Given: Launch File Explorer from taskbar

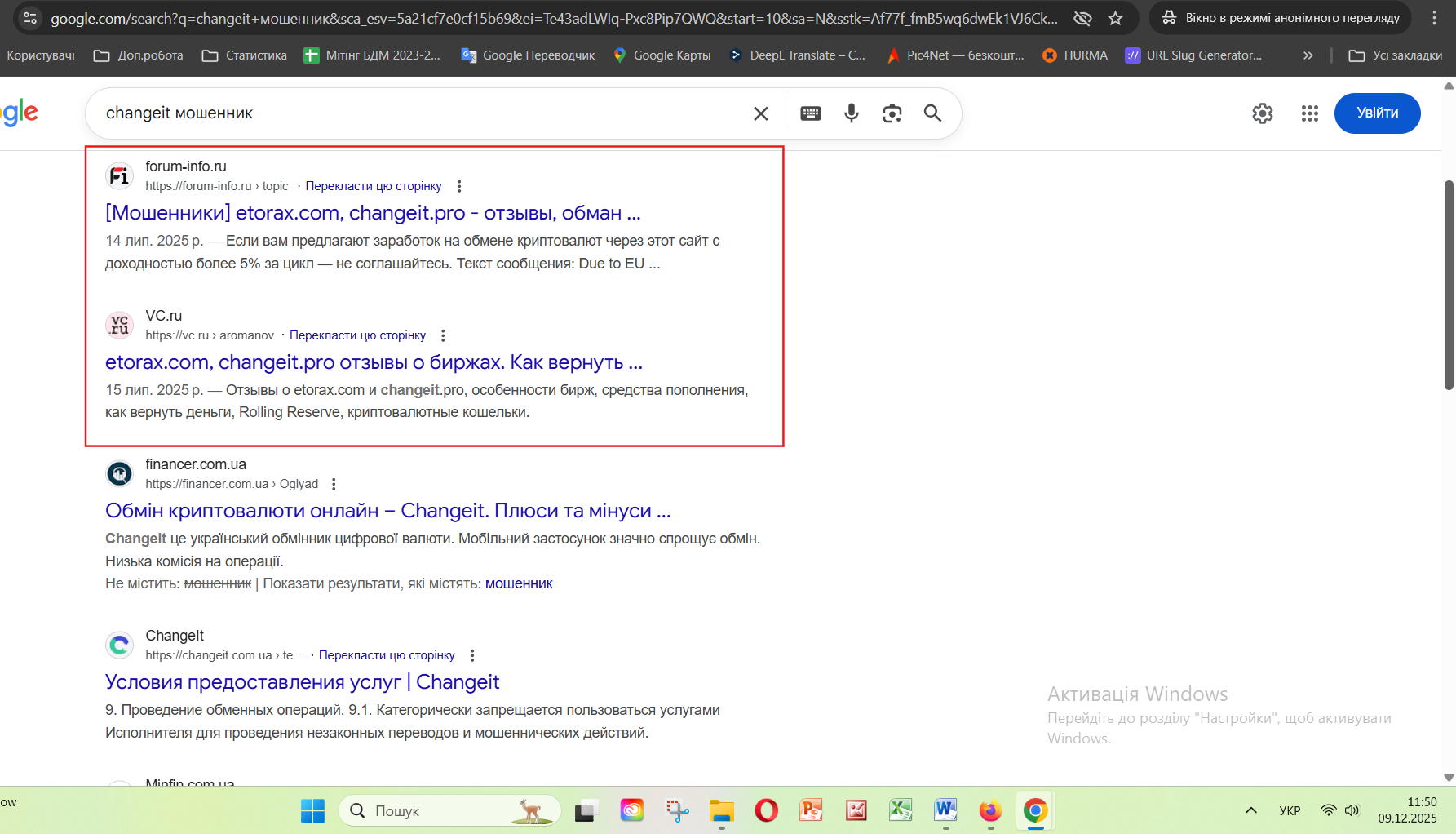Looking at the screenshot, I should [x=721, y=810].
